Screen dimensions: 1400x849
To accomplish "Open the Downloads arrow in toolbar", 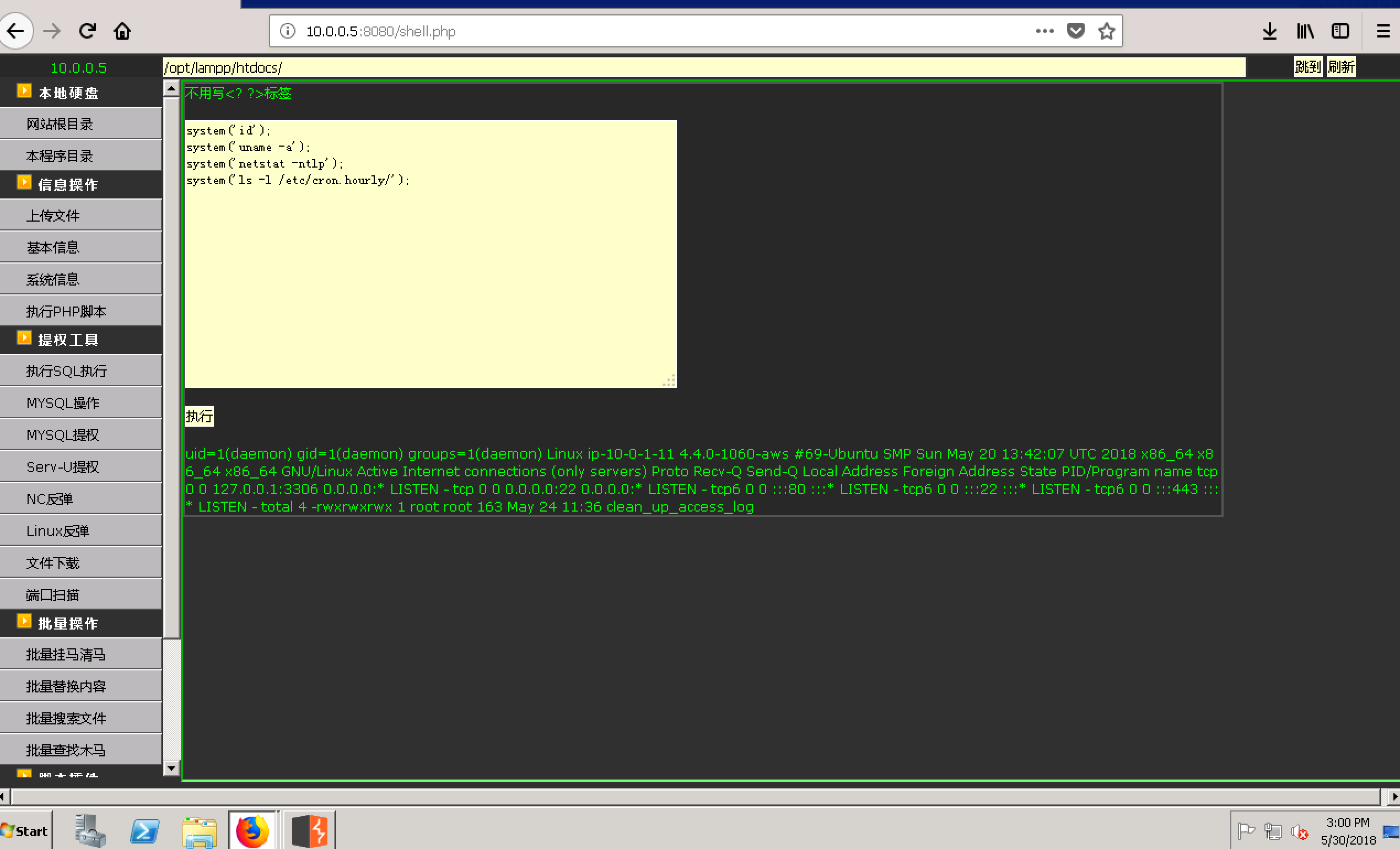I will pos(1269,31).
